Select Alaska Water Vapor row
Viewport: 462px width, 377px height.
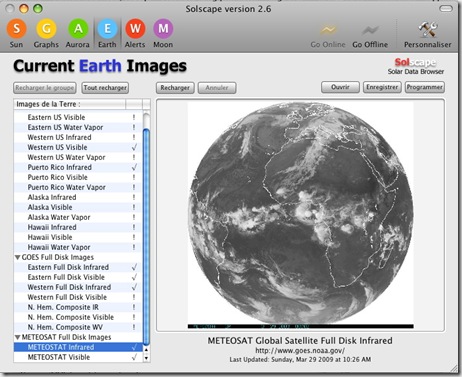point(78,217)
